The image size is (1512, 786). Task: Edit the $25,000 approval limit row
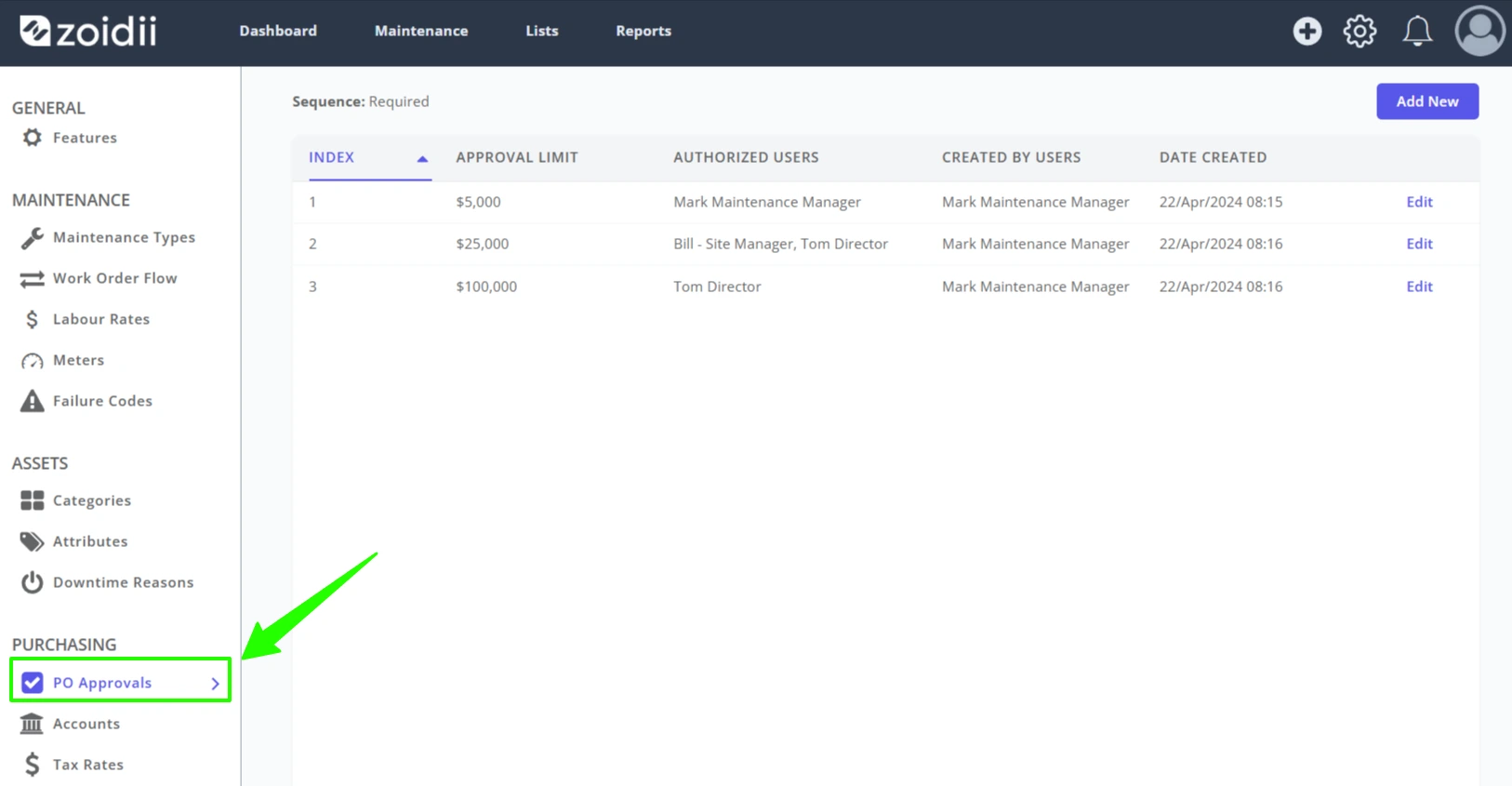click(x=1419, y=244)
